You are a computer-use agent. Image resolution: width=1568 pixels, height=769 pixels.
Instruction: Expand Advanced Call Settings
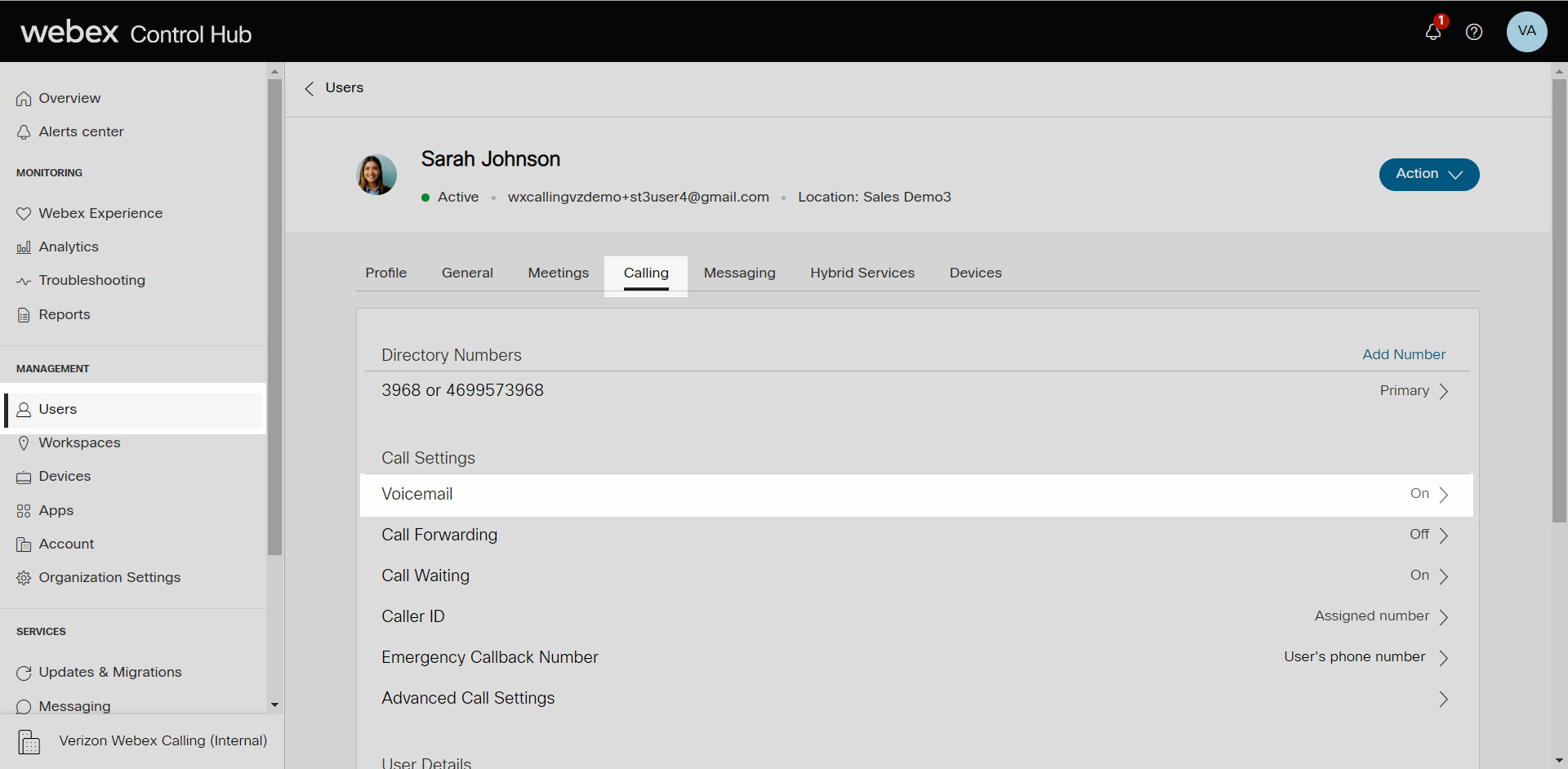(1443, 699)
